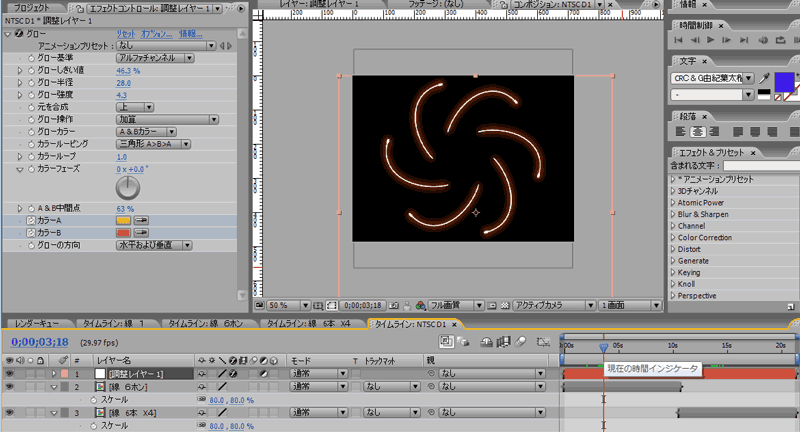
Task: Use the eyedropper for カラーA
Action: coord(141,220)
